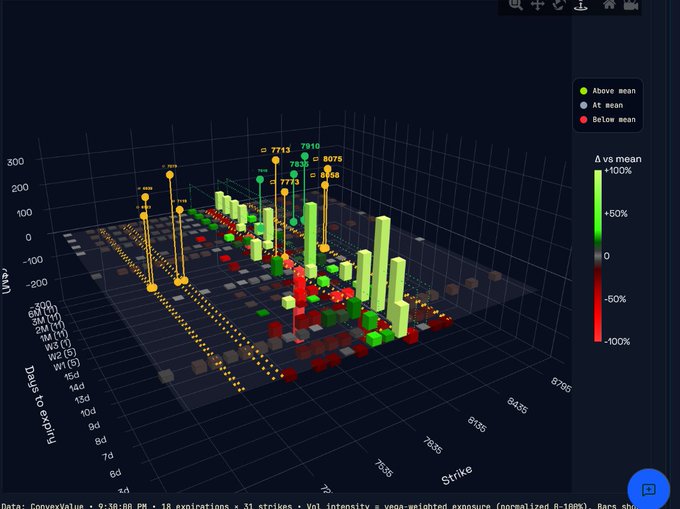Click the 9d expiry tick label
The width and height of the screenshot is (680, 509).
pyautogui.click(x=94, y=426)
